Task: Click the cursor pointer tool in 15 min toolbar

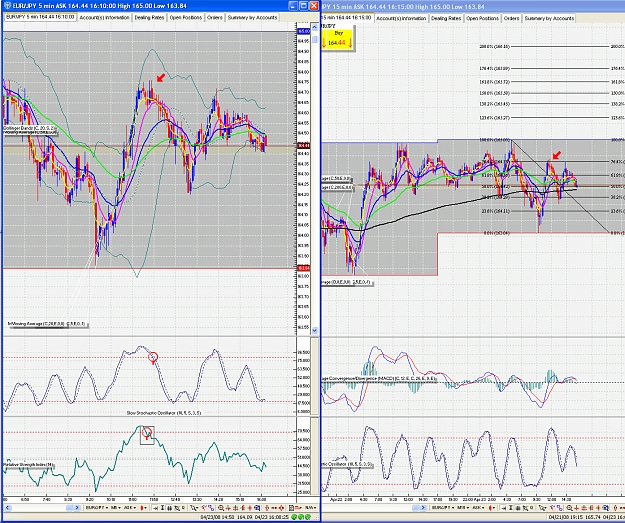Action: [542, 508]
